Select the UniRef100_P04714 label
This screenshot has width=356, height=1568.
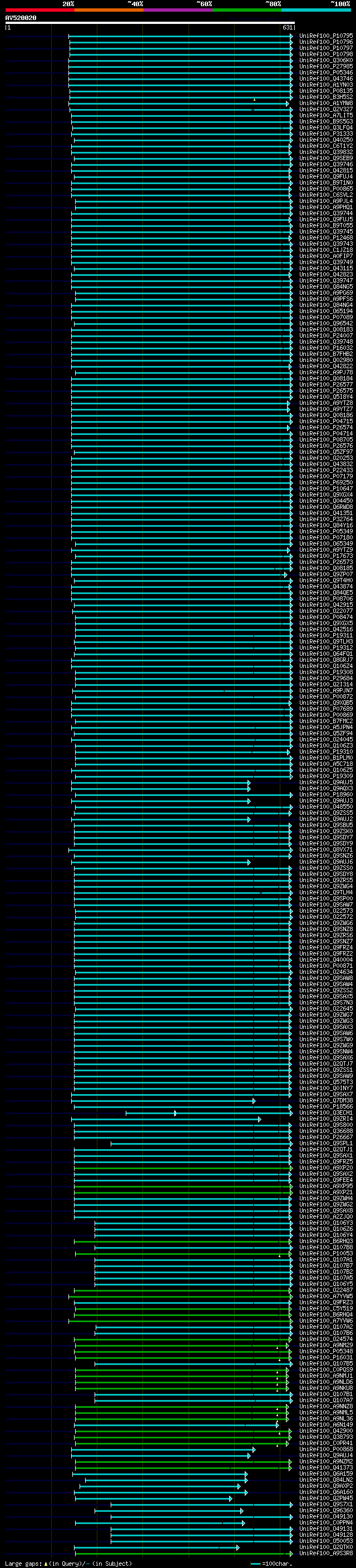(325, 433)
